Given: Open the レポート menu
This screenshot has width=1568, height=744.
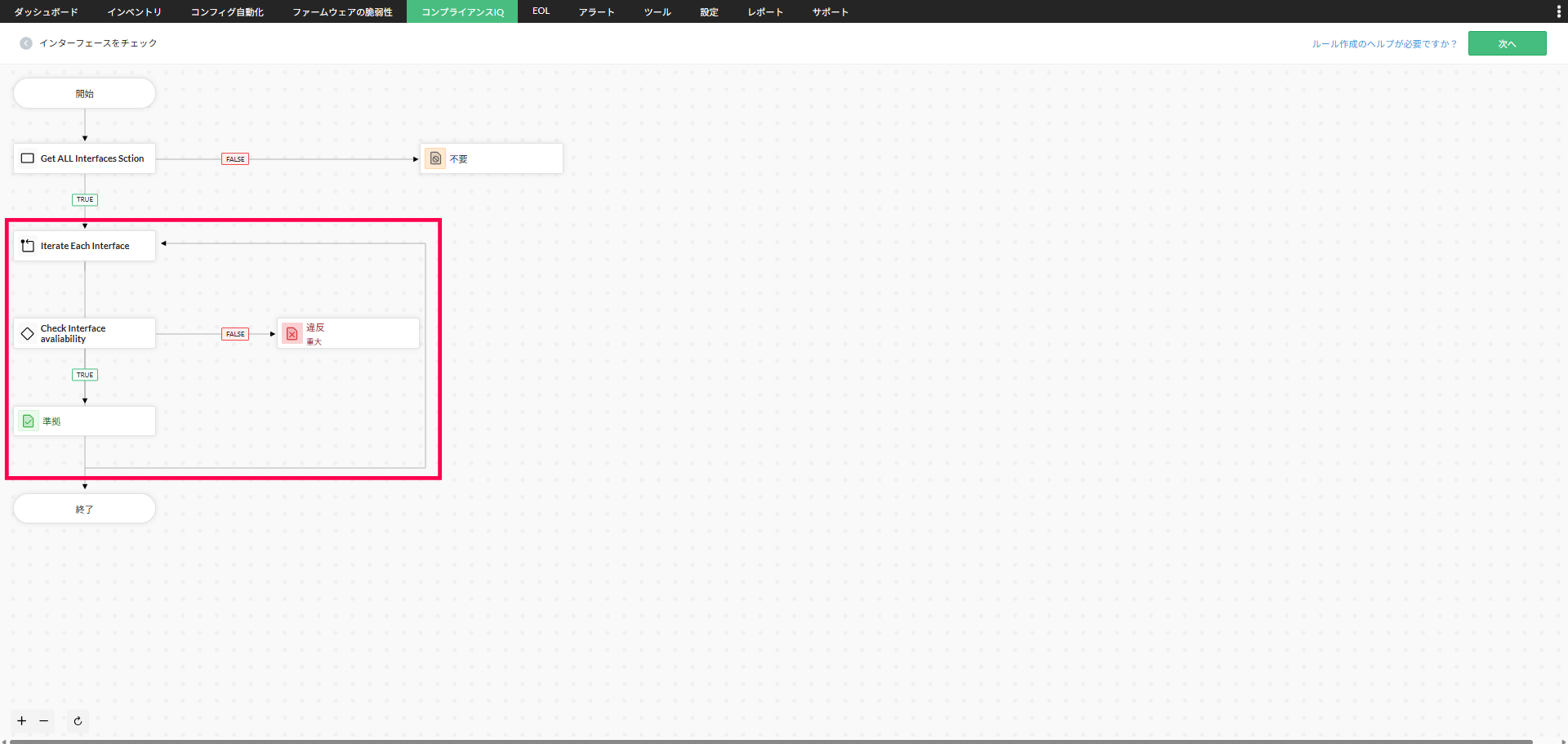Looking at the screenshot, I should (765, 11).
